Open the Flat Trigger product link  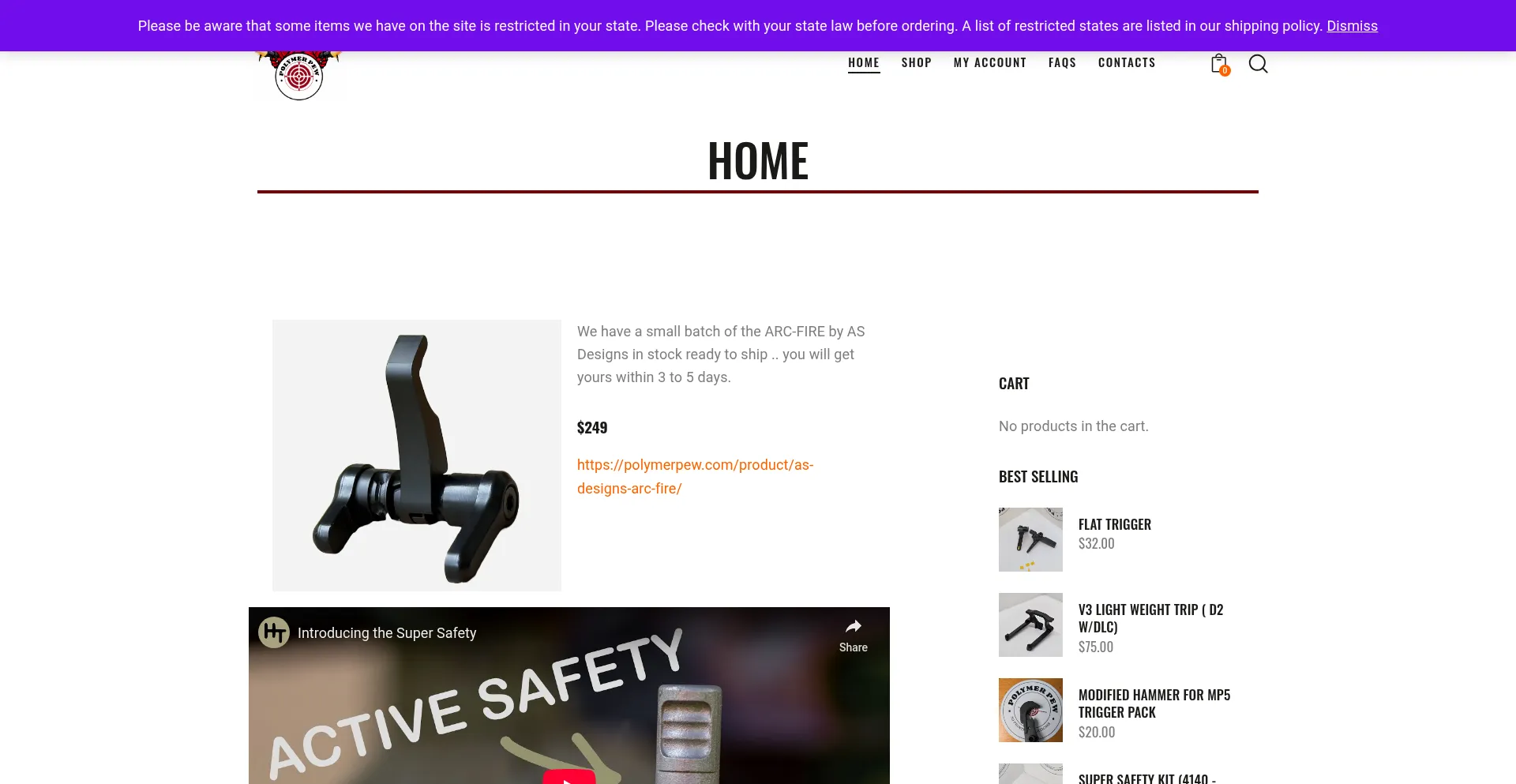click(x=1114, y=524)
